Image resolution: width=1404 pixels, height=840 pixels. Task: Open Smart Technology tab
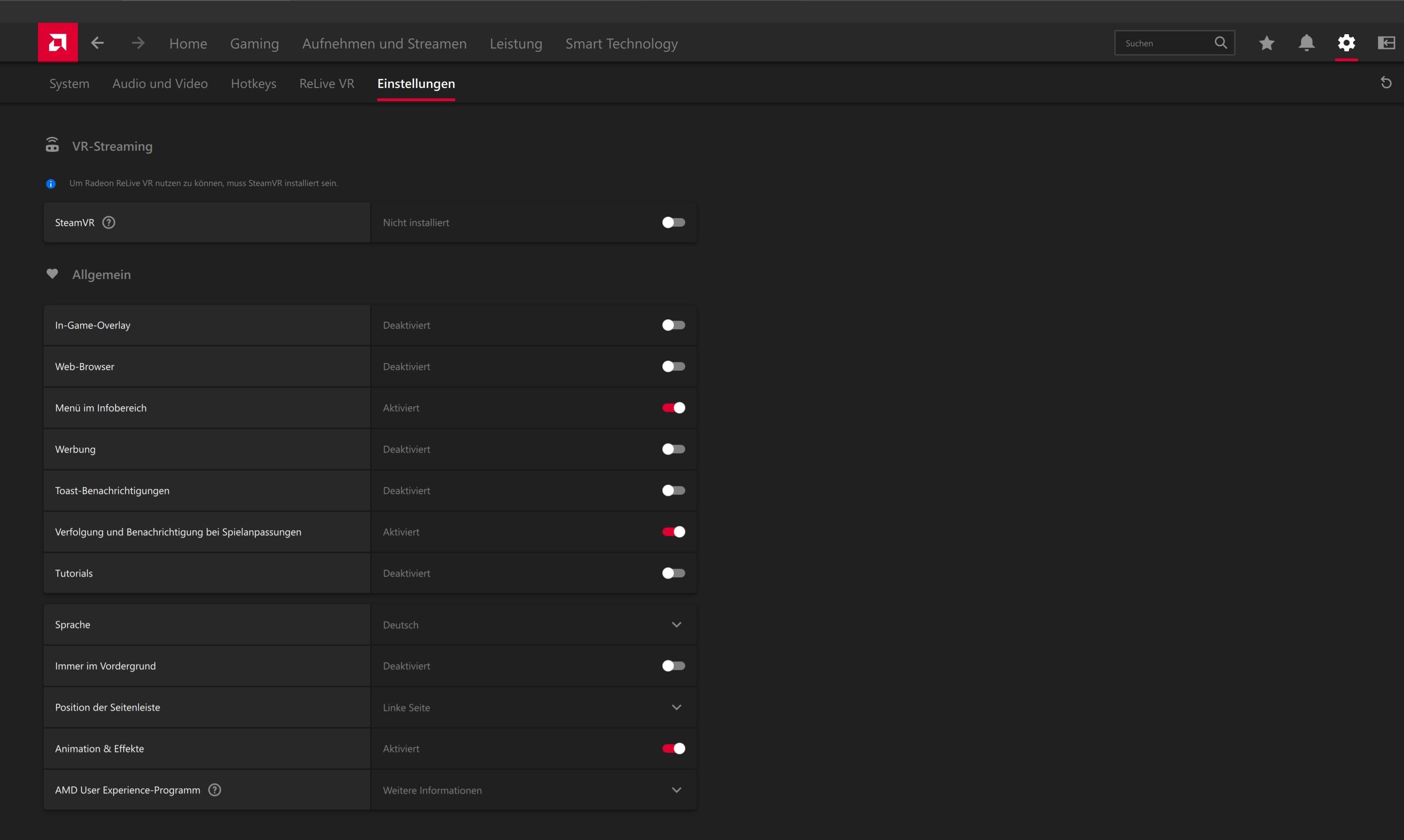coord(621,44)
